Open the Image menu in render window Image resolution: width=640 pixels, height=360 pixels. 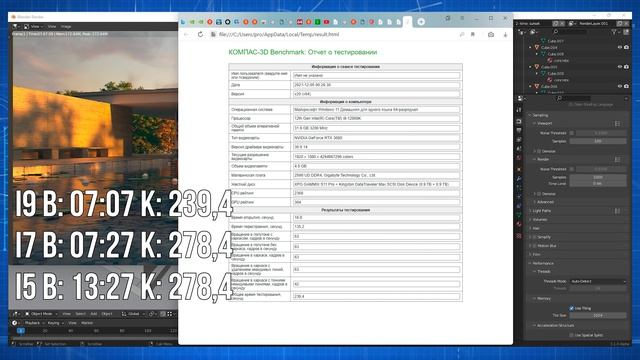coord(66,27)
